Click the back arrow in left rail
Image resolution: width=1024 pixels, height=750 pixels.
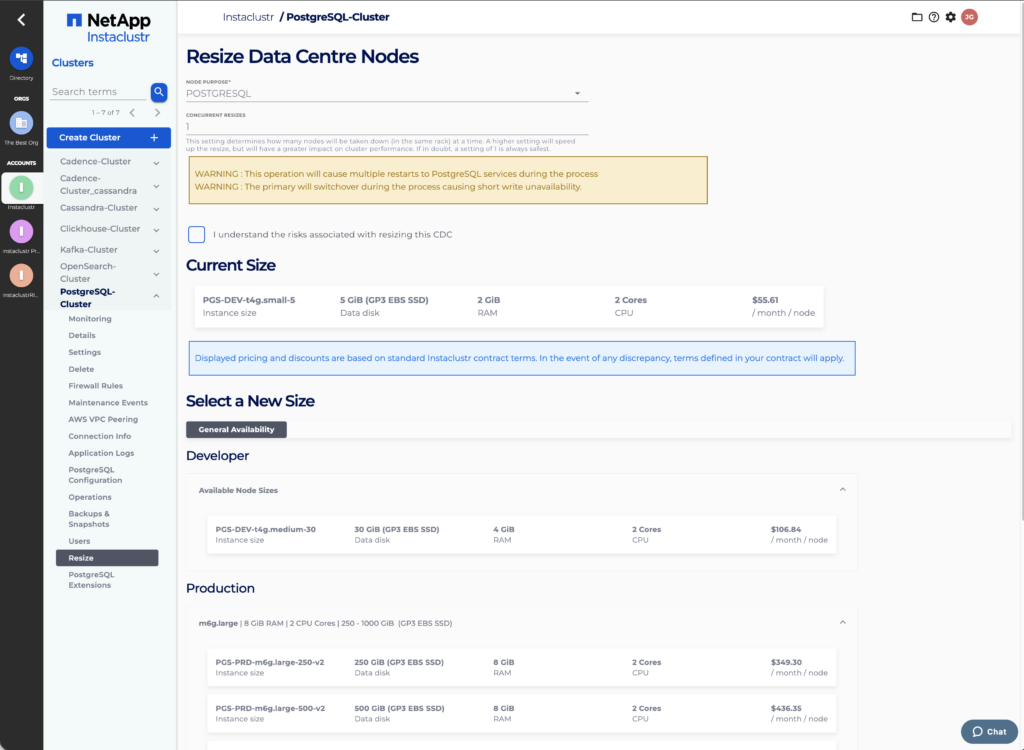click(21, 19)
